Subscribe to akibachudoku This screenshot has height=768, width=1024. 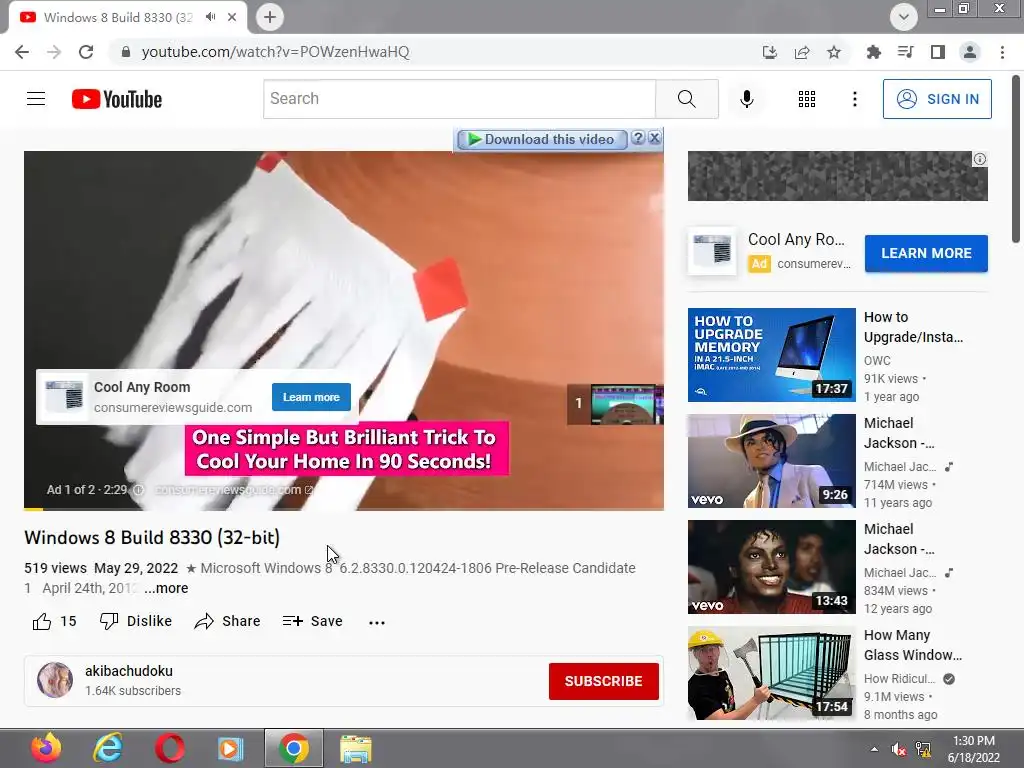point(603,681)
